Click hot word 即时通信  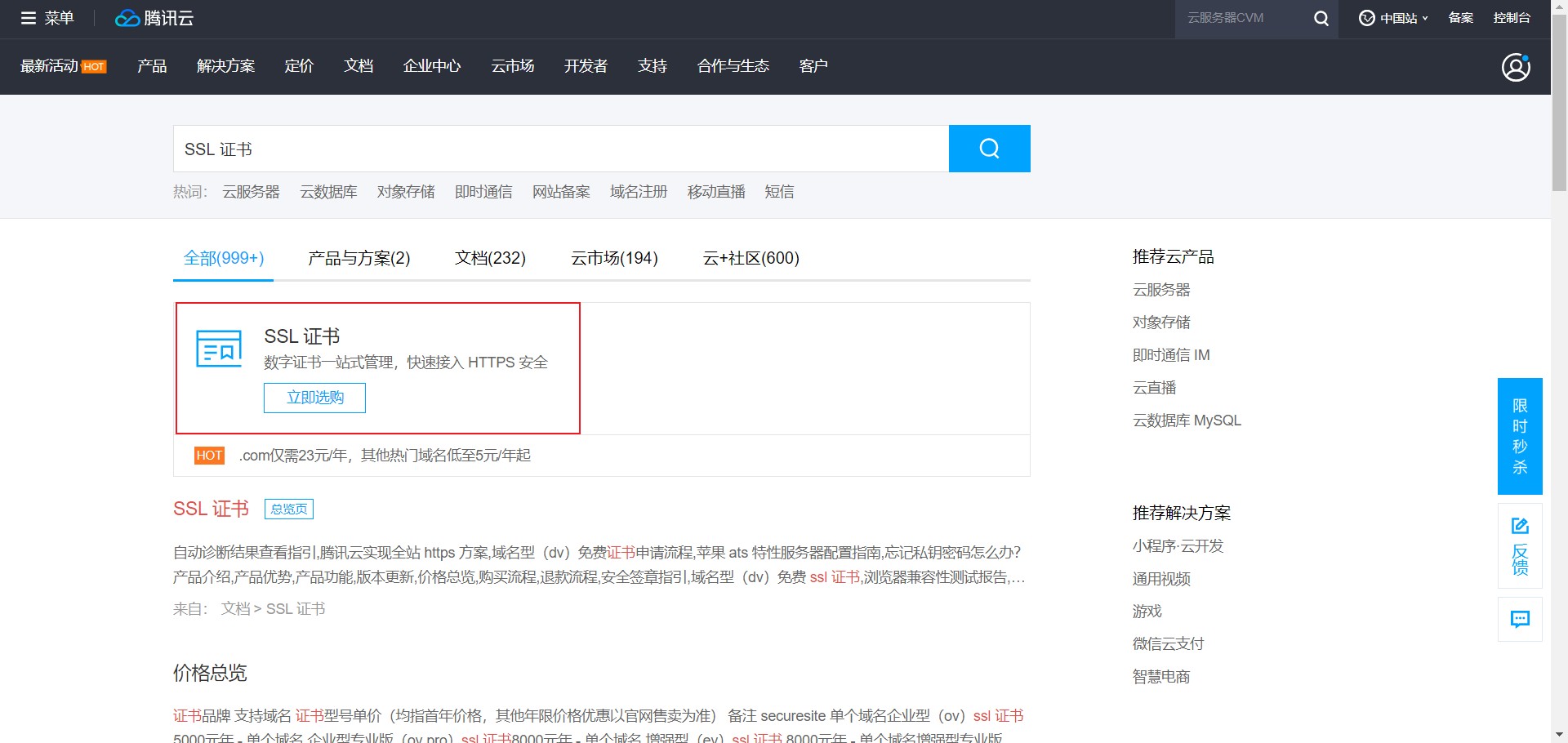[483, 192]
